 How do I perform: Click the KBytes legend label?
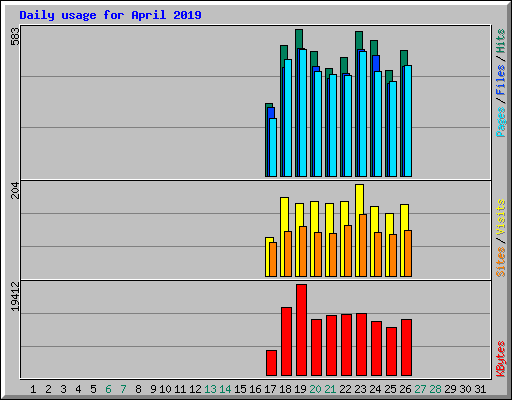pos(500,359)
